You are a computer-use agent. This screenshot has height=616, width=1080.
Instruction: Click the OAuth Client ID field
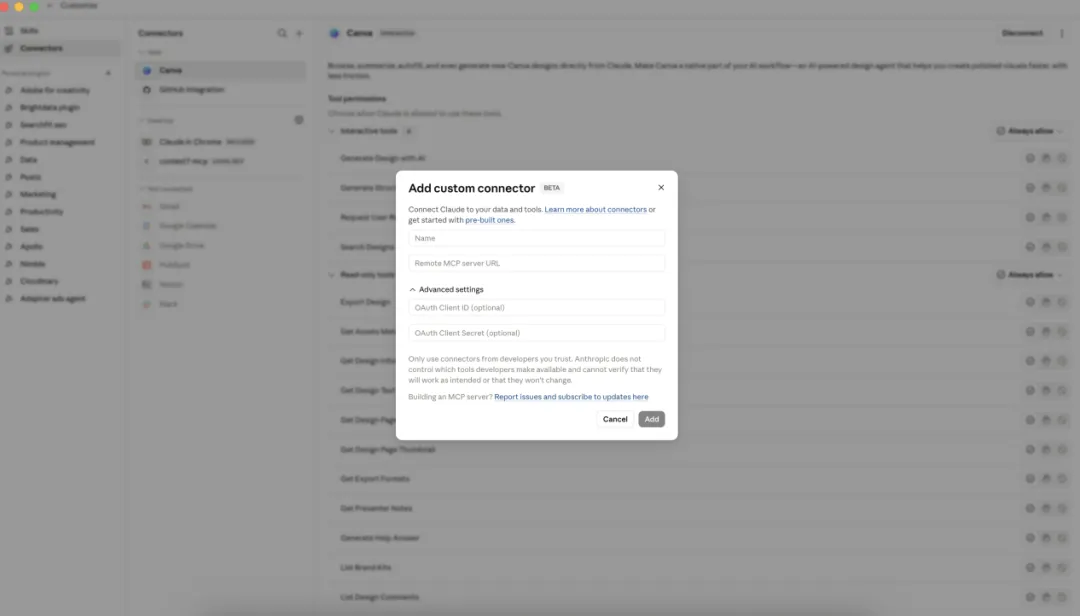pos(536,308)
